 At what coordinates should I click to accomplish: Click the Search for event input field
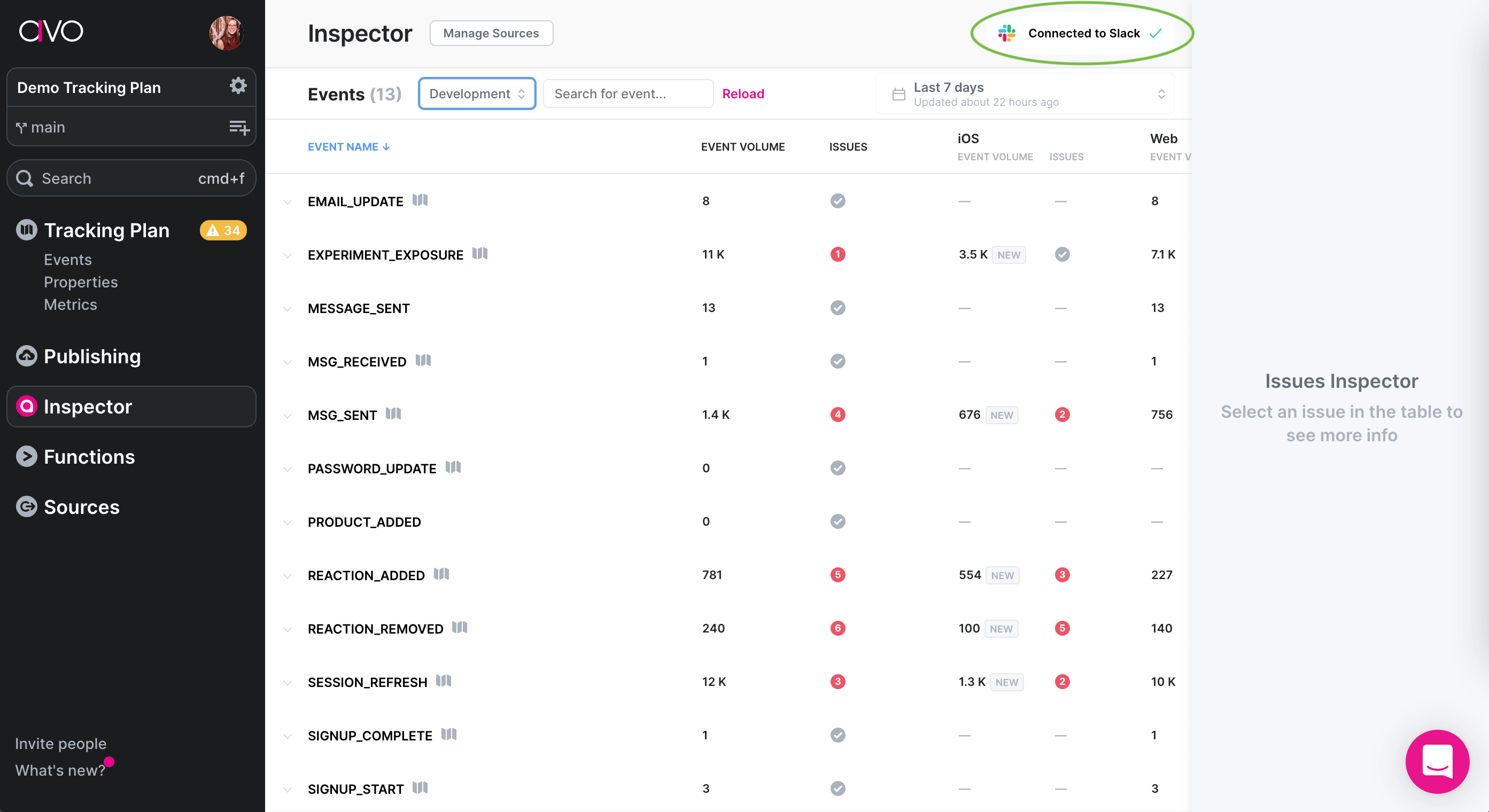coord(628,93)
